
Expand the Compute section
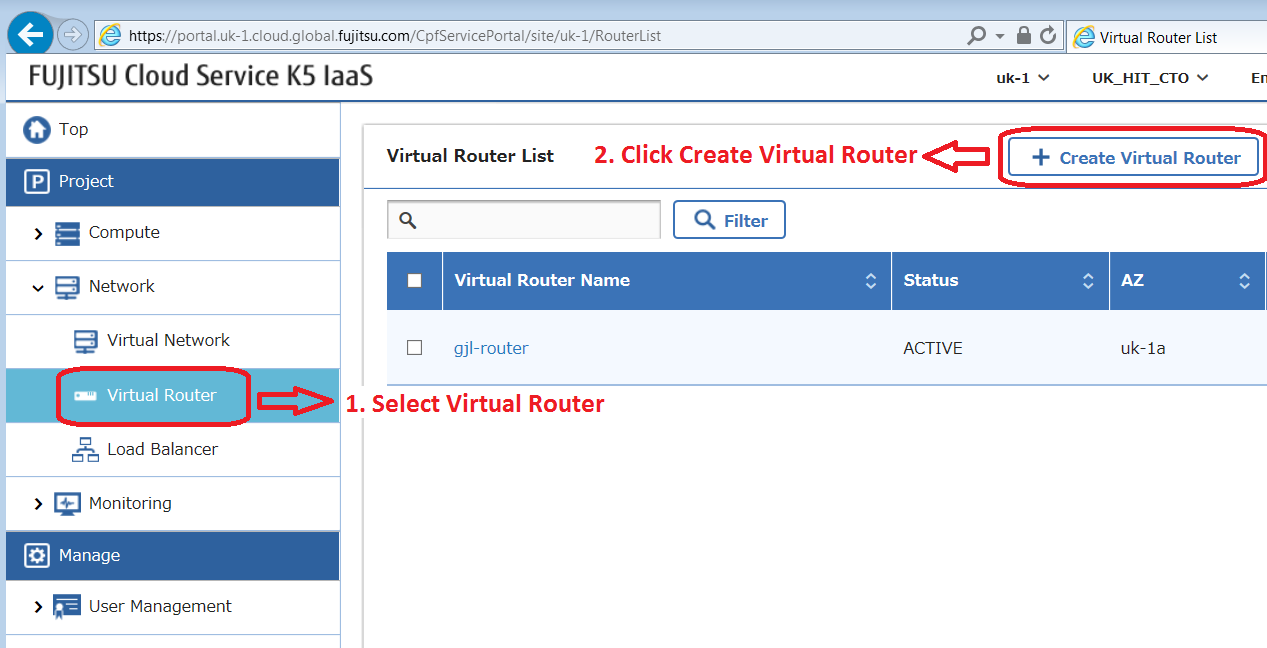tap(38, 234)
